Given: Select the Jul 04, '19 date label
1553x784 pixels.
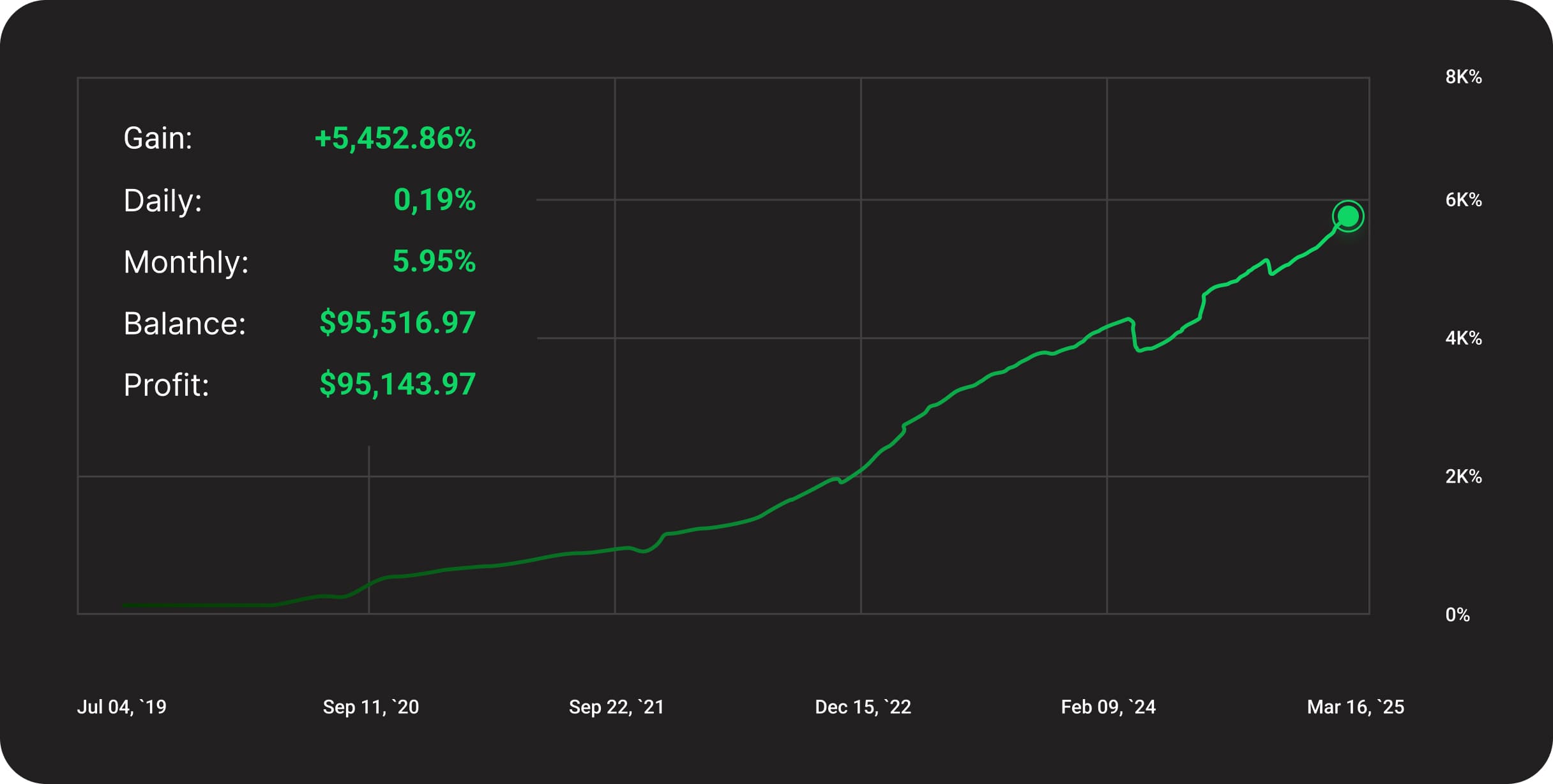Looking at the screenshot, I should 121,707.
